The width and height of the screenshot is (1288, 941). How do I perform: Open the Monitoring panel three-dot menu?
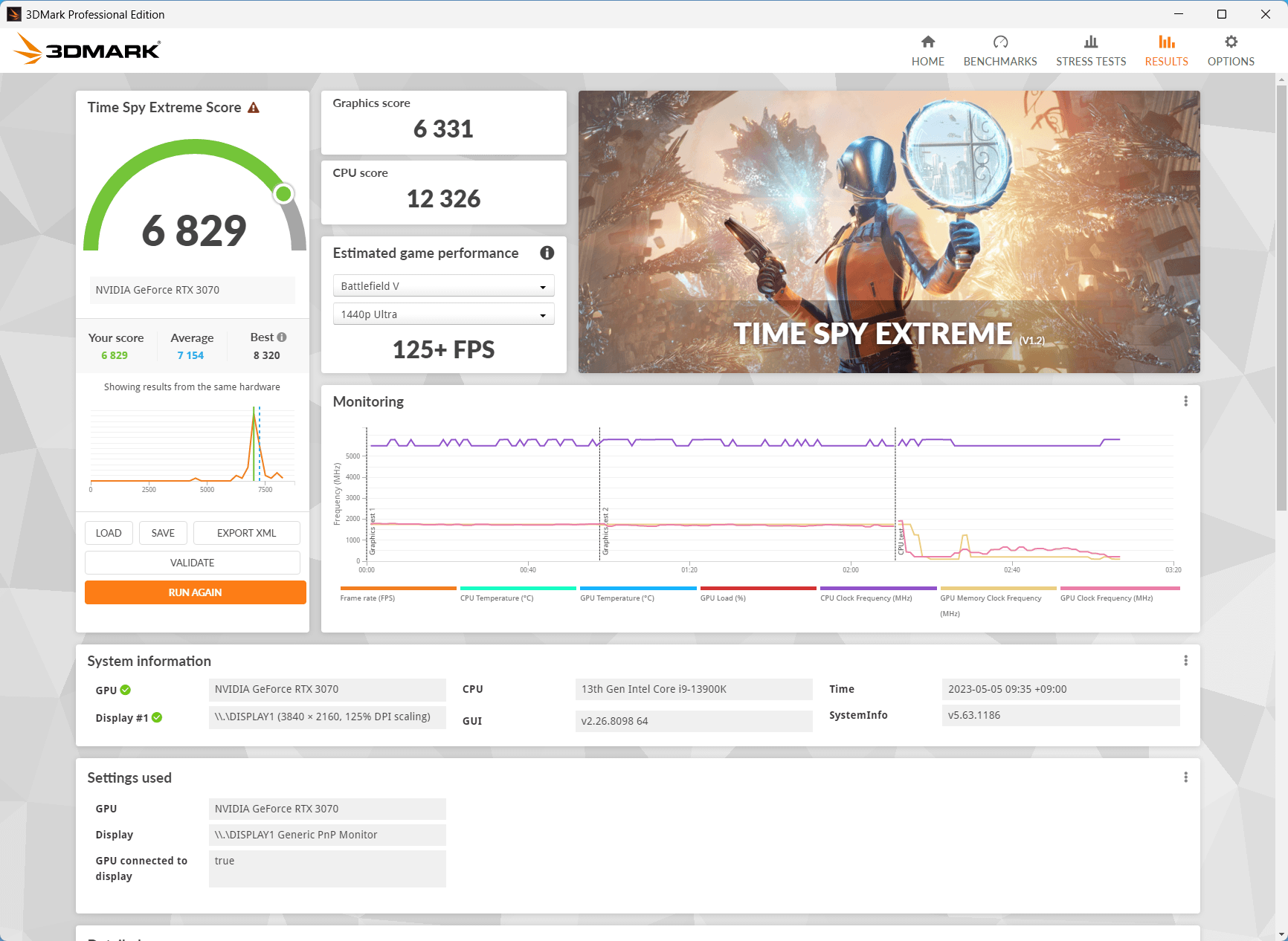(x=1185, y=401)
